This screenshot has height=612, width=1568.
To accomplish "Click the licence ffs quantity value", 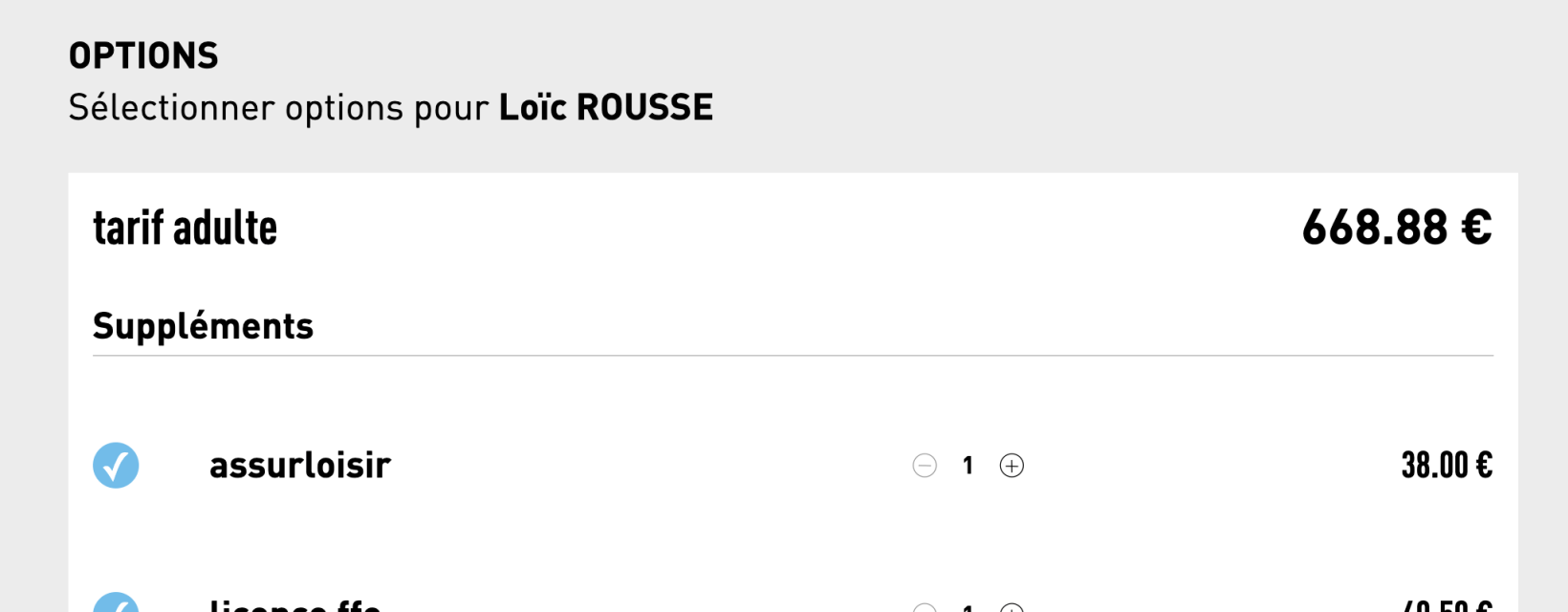I will point(968,606).
